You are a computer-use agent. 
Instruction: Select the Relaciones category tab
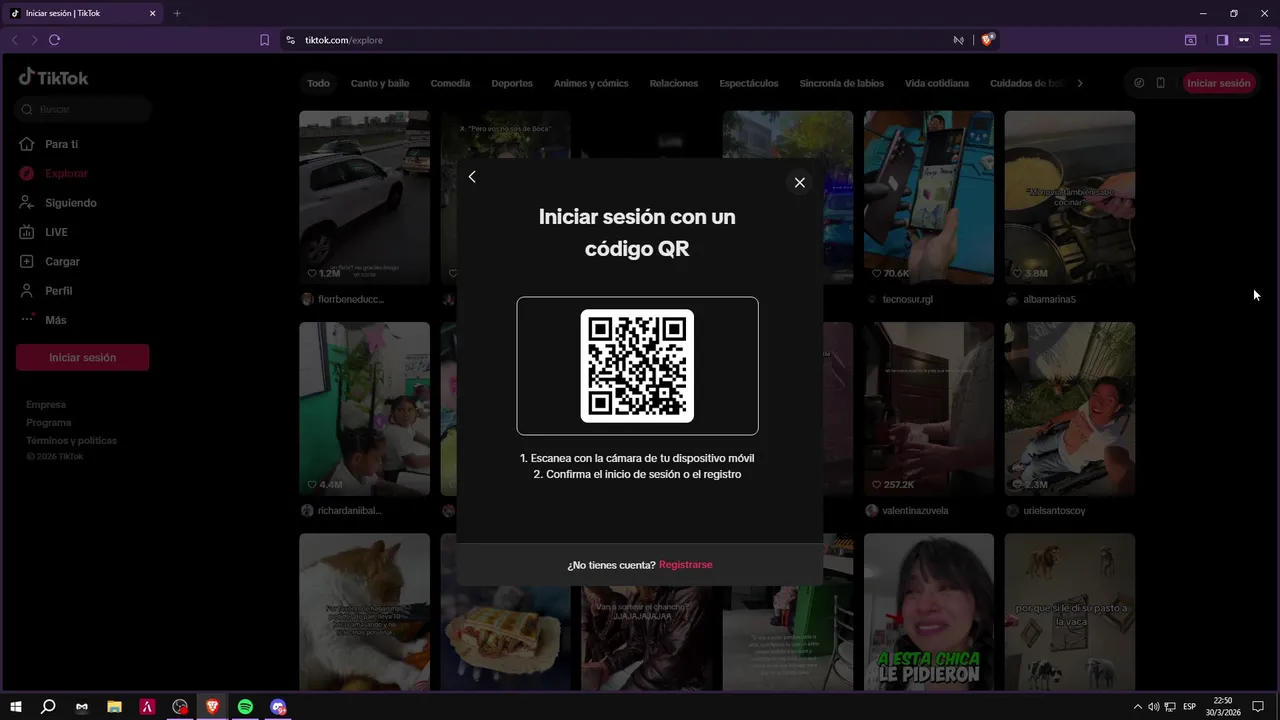pos(674,83)
